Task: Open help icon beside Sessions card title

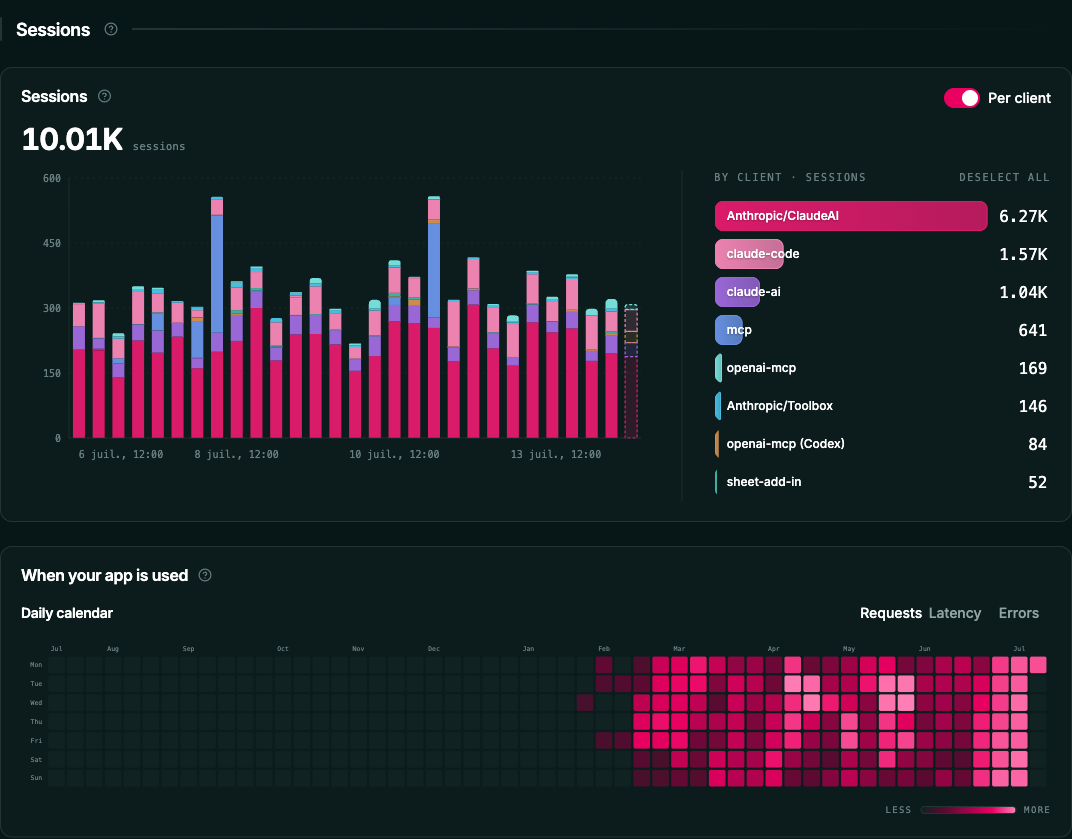Action: pos(105,96)
